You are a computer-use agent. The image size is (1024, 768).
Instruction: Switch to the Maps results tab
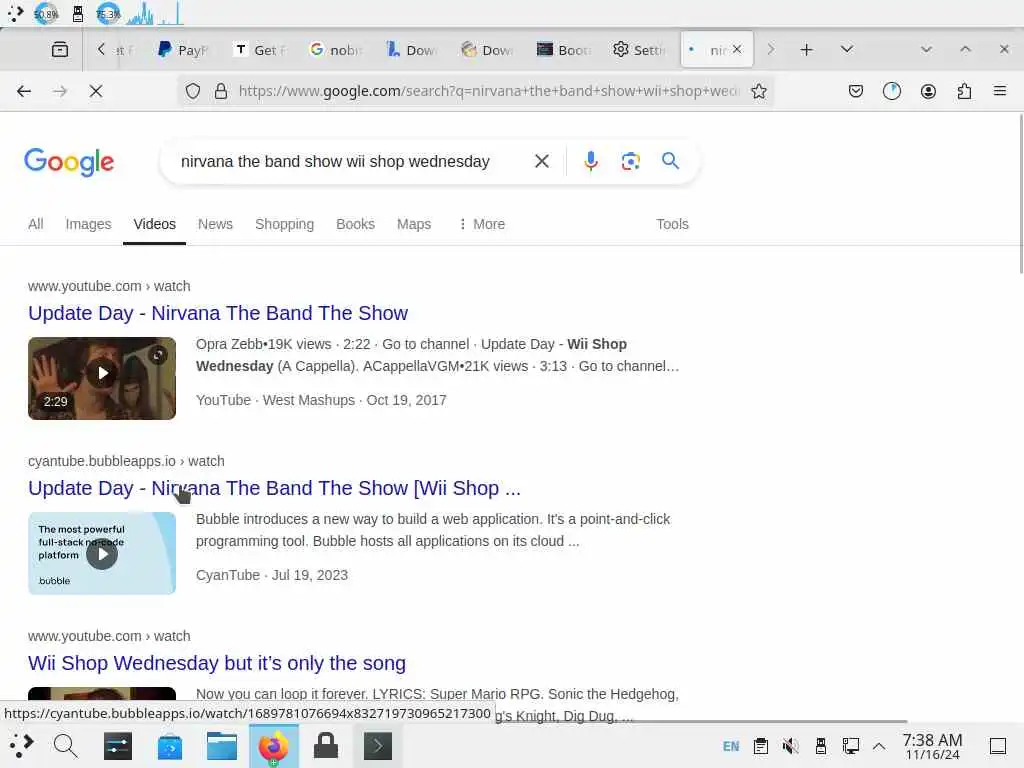[414, 224]
